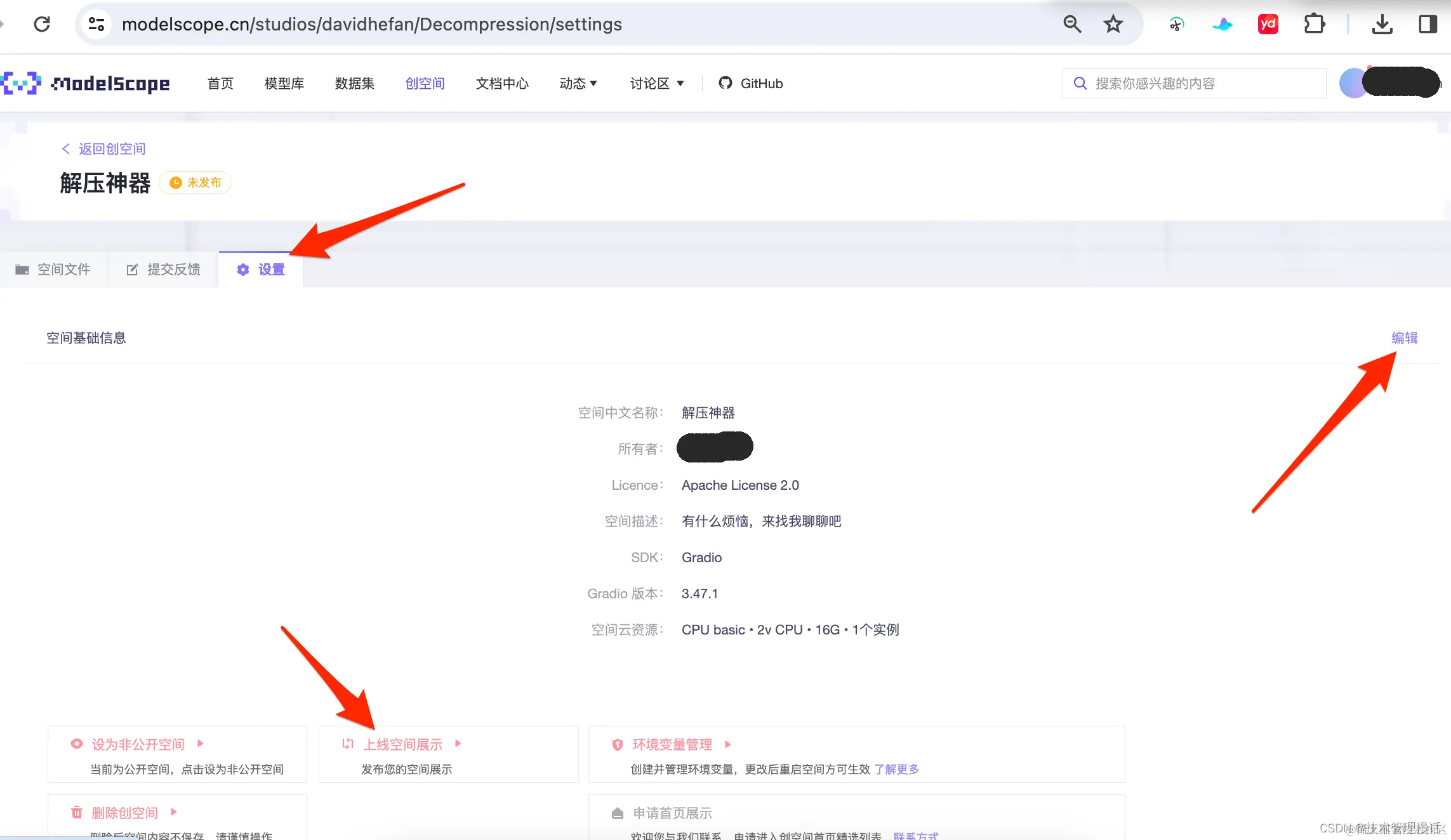Click the 编辑 link to edit space info
The image size is (1451, 840).
(x=1405, y=338)
